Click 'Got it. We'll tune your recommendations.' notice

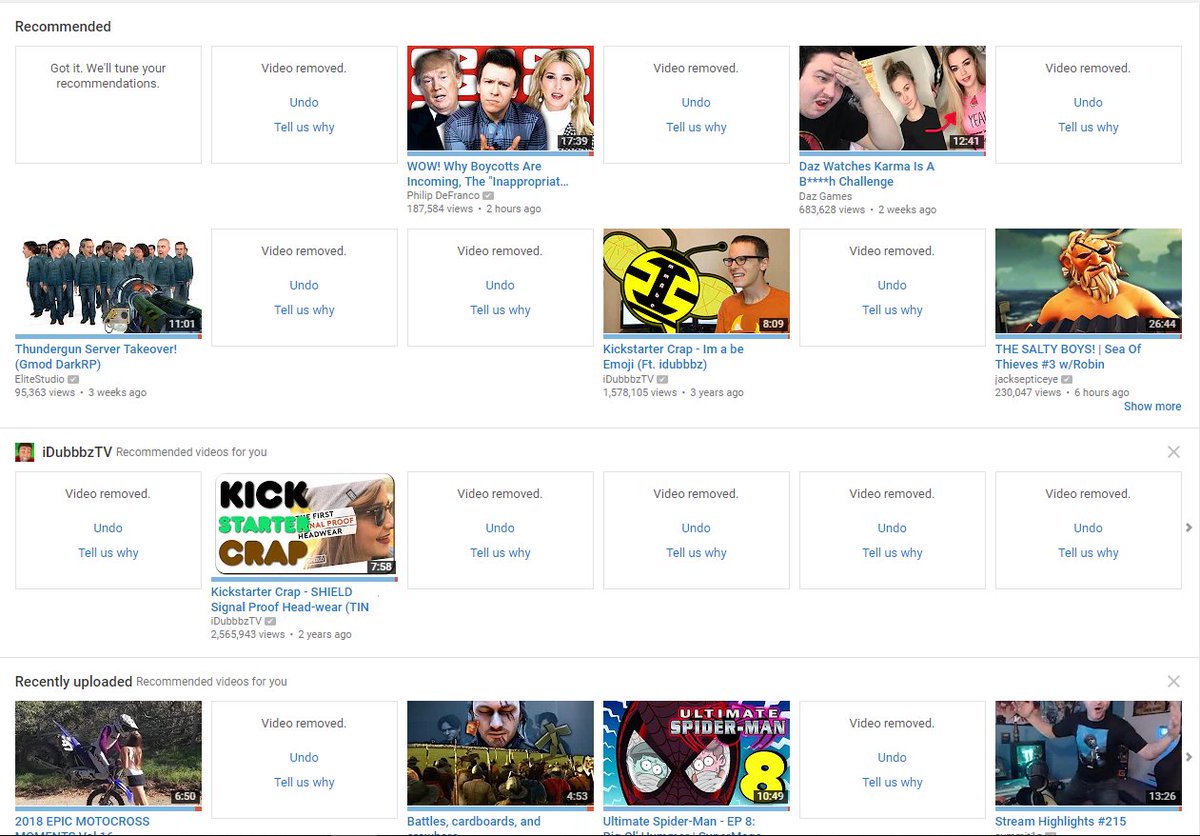108,76
